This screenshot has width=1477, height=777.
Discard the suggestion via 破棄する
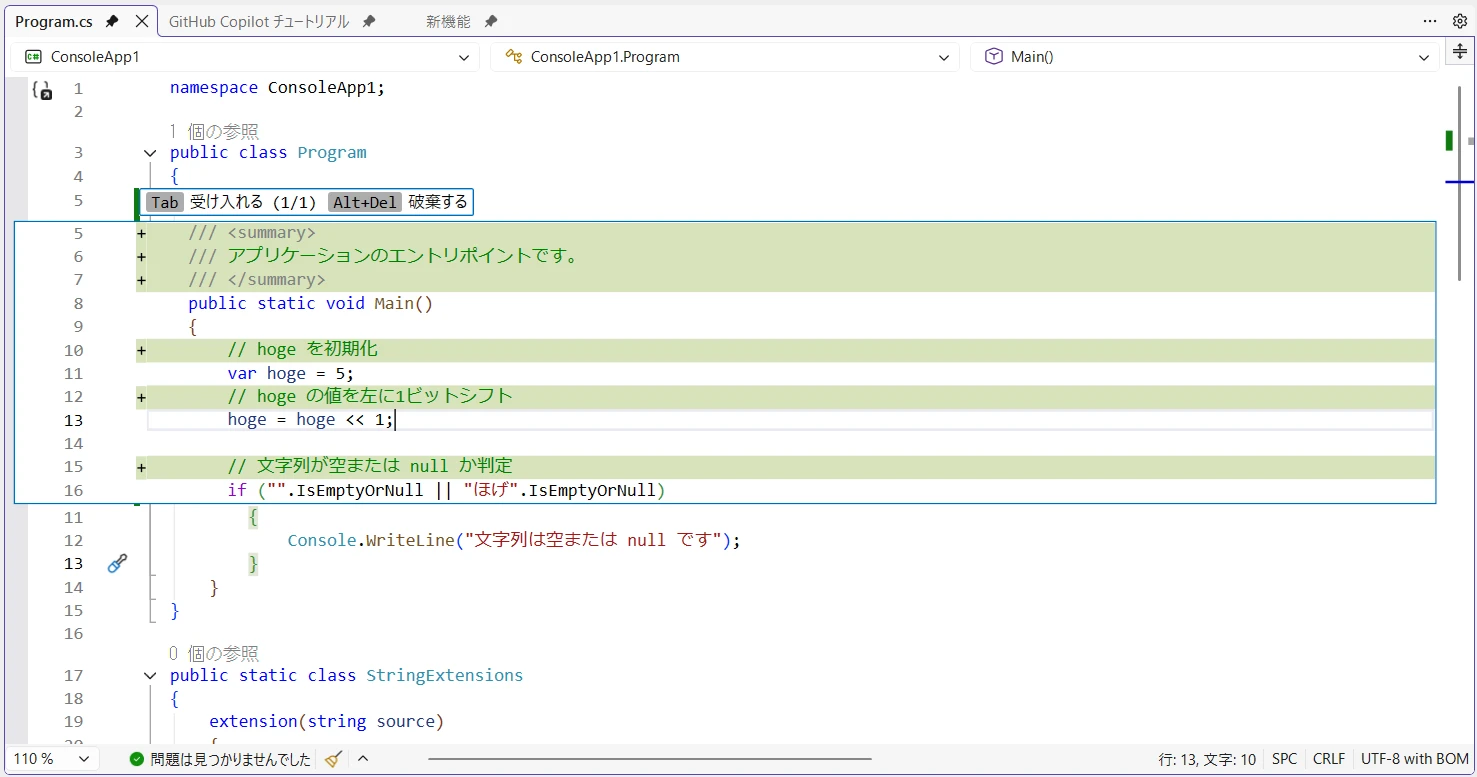437,202
